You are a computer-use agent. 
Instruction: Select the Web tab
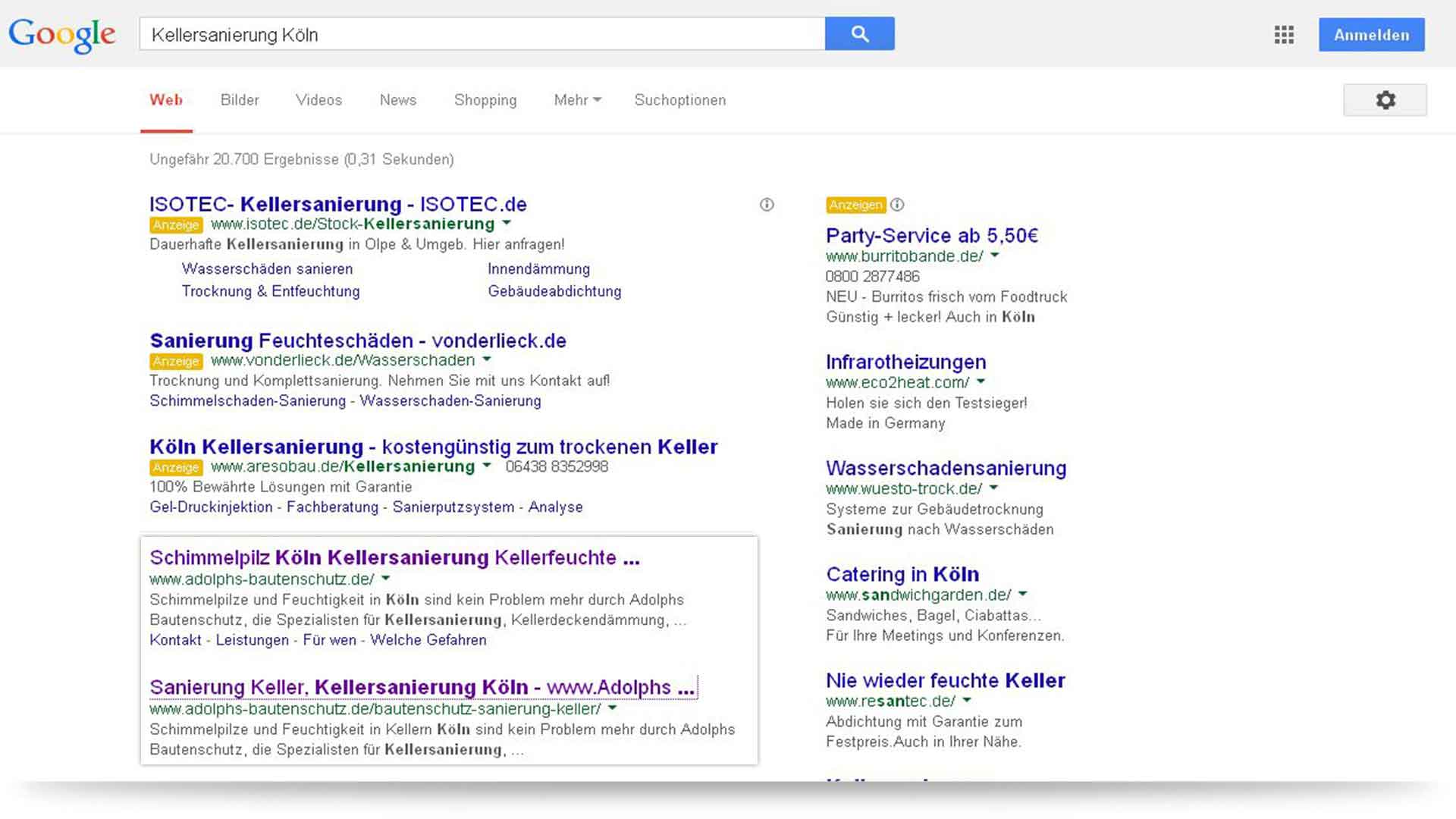point(166,100)
